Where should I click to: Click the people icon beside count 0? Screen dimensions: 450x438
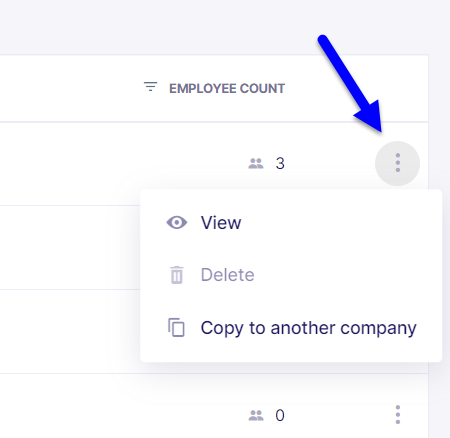(256, 415)
